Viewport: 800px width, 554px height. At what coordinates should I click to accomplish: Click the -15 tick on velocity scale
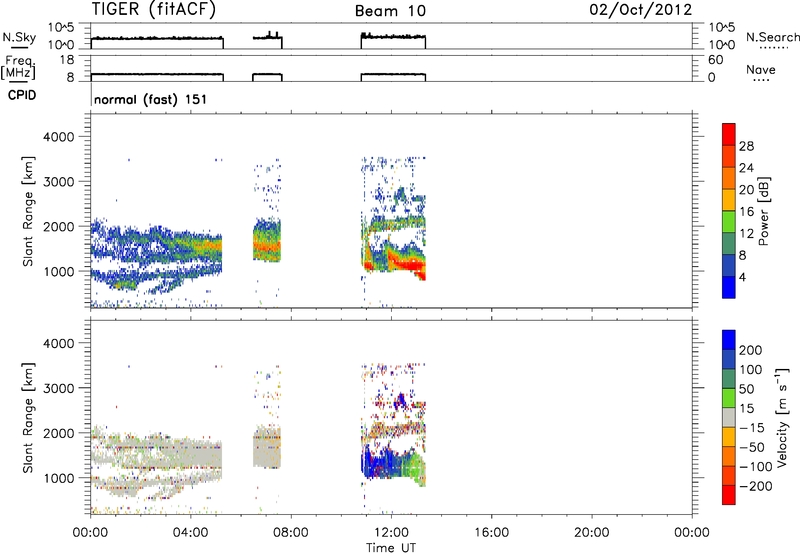[x=752, y=428]
